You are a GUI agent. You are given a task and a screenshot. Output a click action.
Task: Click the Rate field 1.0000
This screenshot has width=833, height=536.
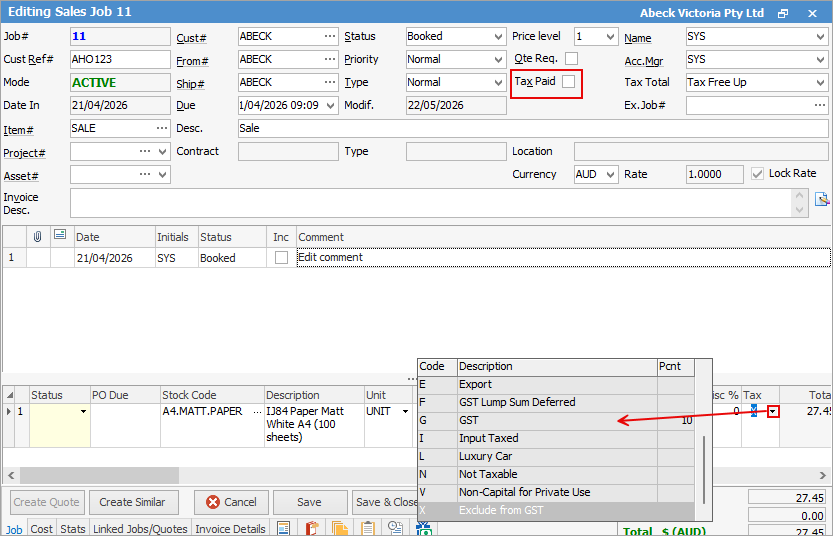click(715, 174)
